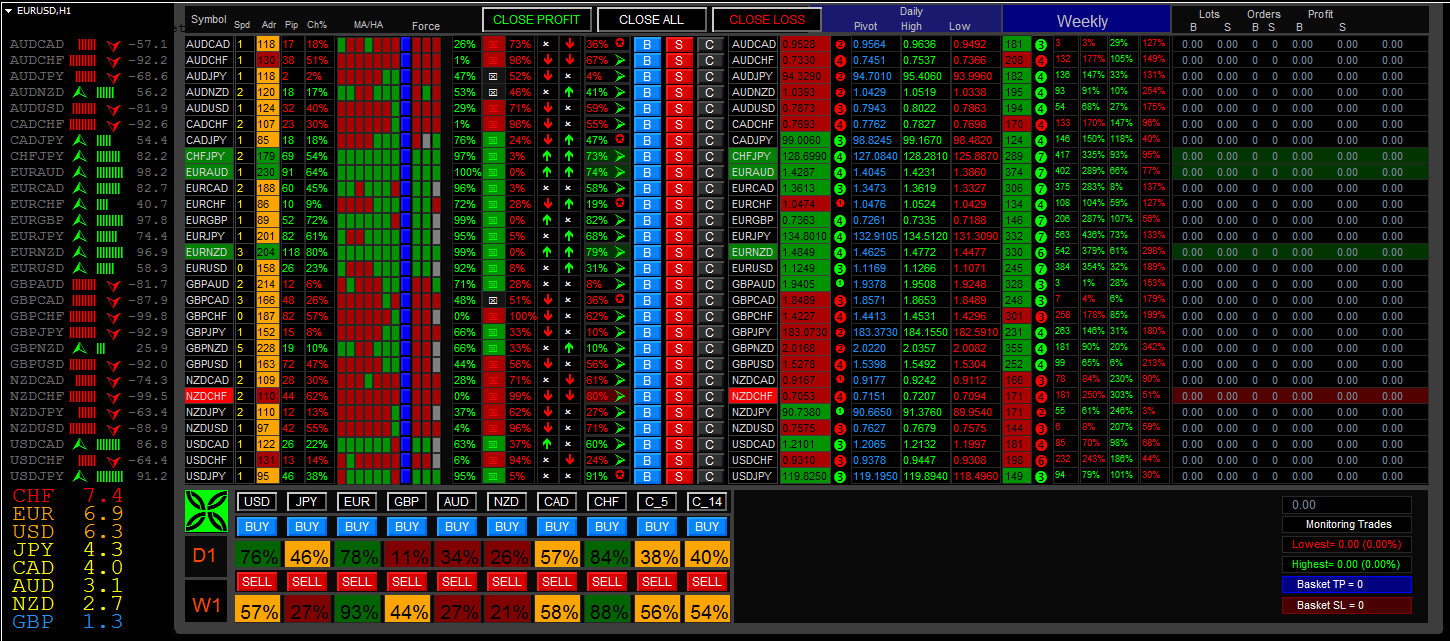Click green up arrow in CADJPY row
The image size is (1450, 641).
[569, 140]
